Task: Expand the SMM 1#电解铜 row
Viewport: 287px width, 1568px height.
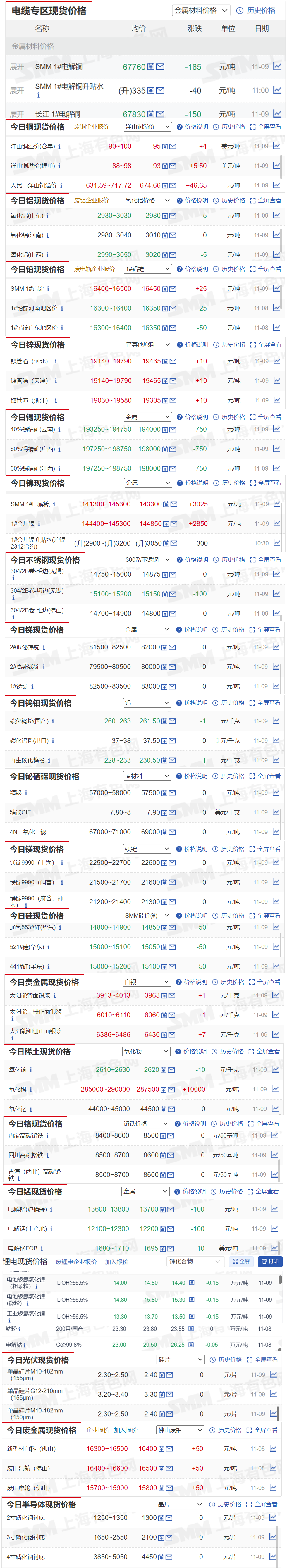Action: 17,67
